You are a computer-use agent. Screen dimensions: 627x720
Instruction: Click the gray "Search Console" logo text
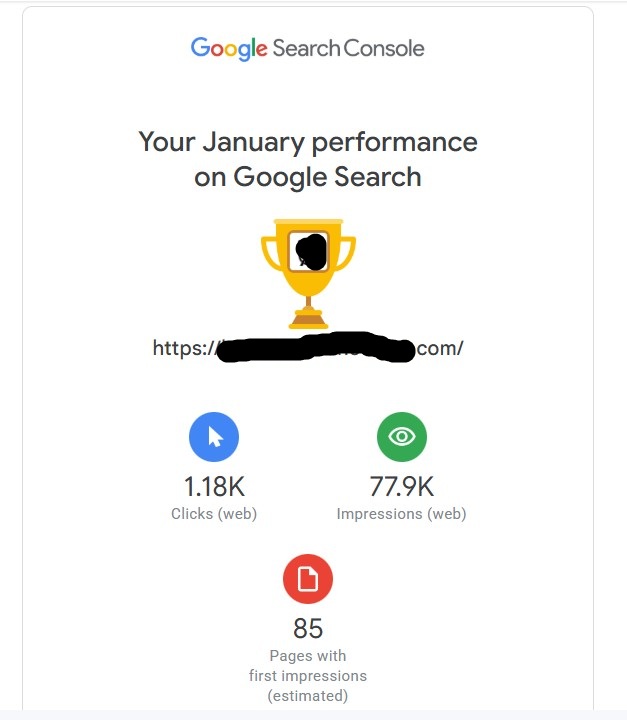click(349, 48)
